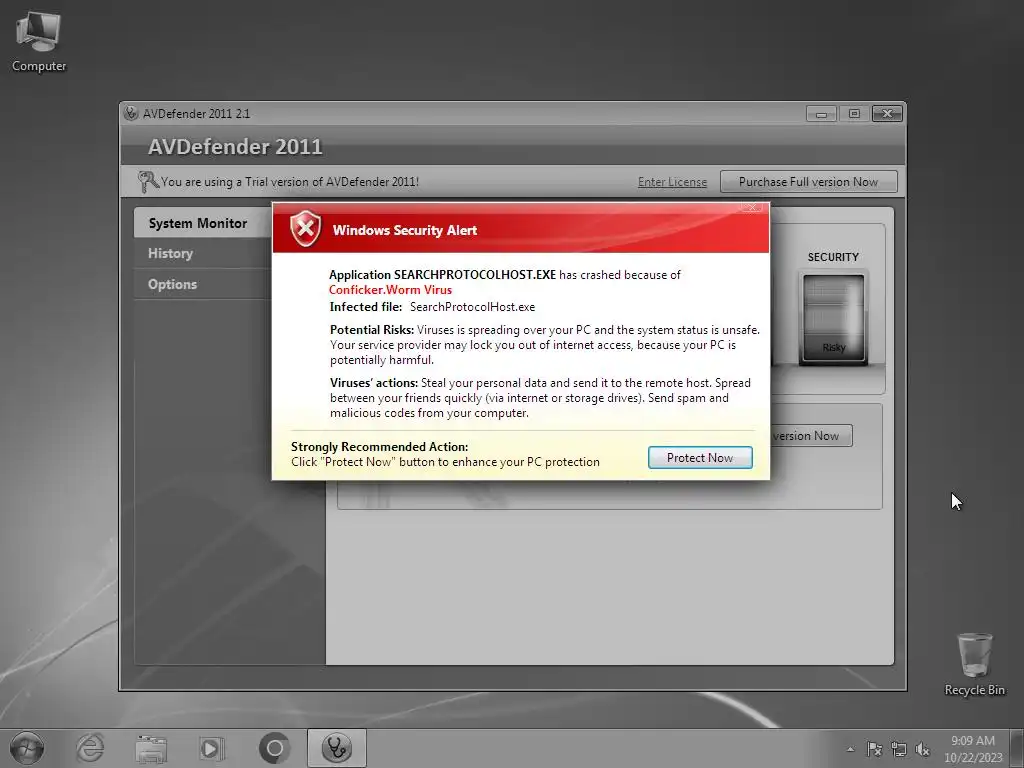The image size is (1024, 768).
Task: Click the keys icon beside trial notice
Action: click(x=148, y=181)
